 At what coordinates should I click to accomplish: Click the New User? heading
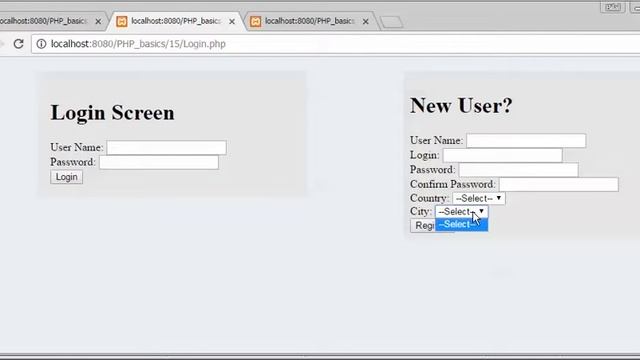click(461, 106)
